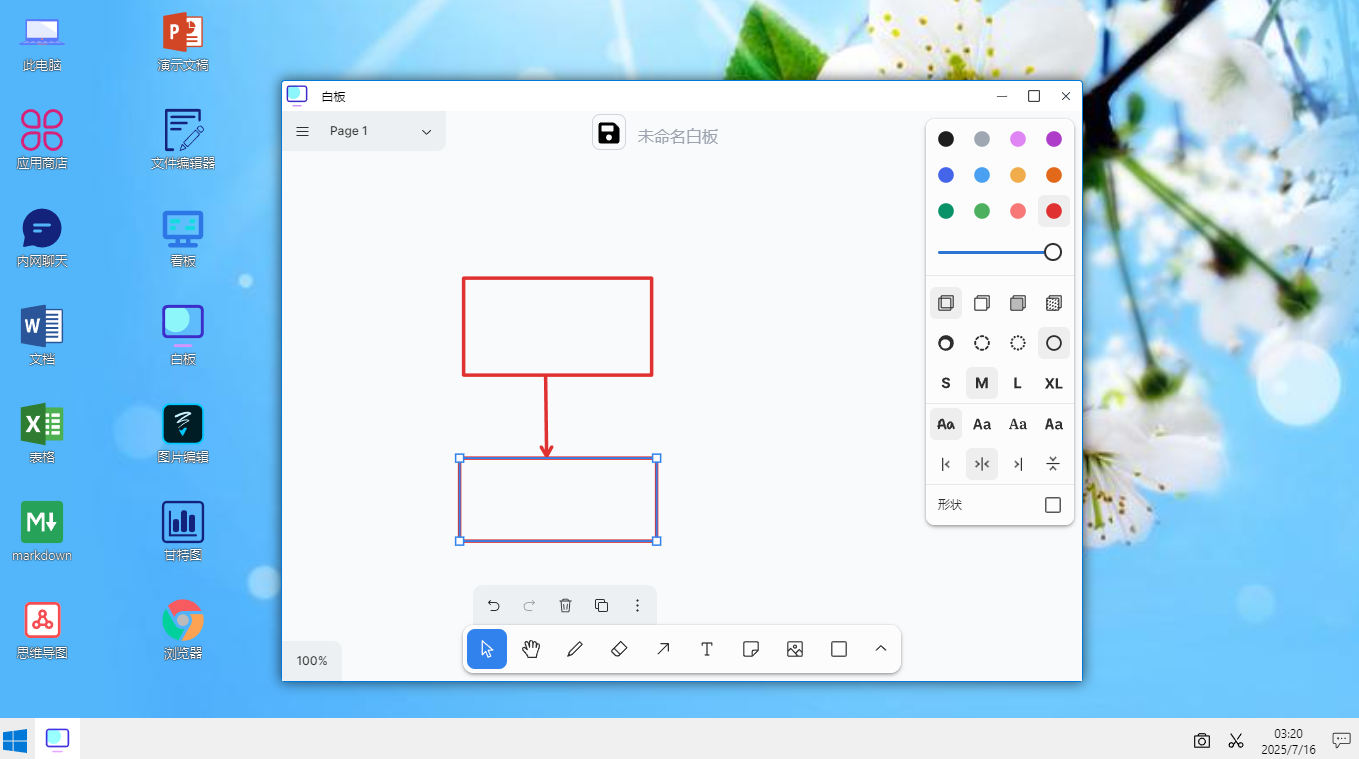Pick the light violet color swatch
The height and width of the screenshot is (759, 1359).
[x=1018, y=139]
